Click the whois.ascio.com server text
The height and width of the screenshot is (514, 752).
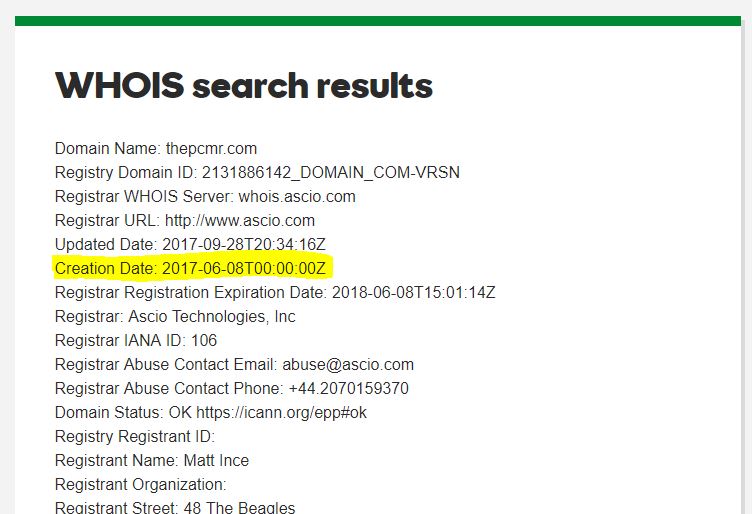pyautogui.click(x=297, y=197)
